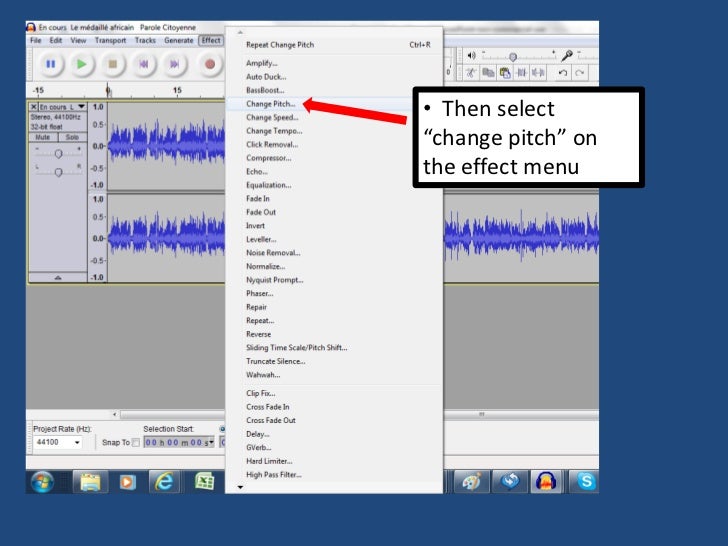This screenshot has height=546, width=728.
Task: Click the Silence audio icon
Action: point(538,73)
